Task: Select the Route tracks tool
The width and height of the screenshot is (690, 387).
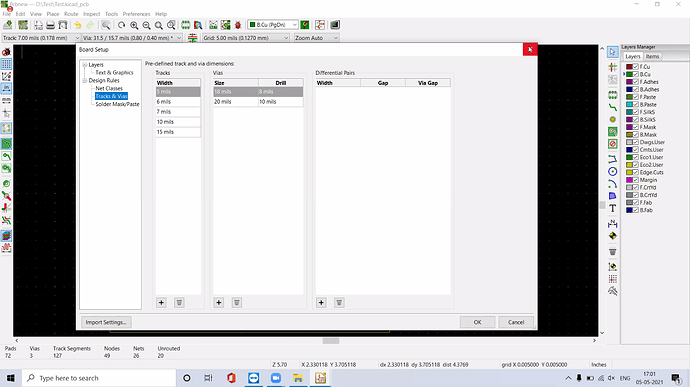Action: 613,107
